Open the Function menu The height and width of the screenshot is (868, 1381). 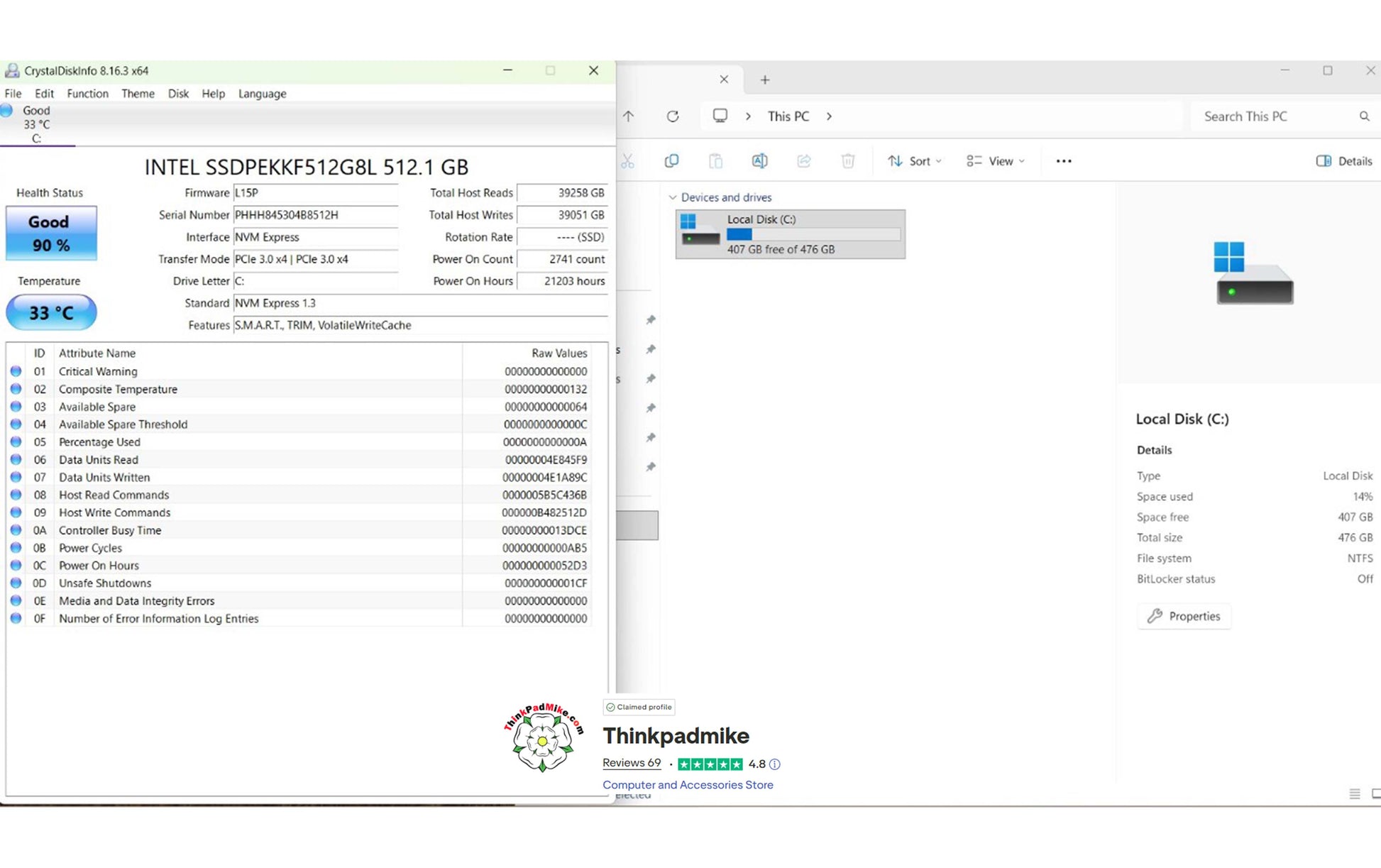[x=87, y=94]
